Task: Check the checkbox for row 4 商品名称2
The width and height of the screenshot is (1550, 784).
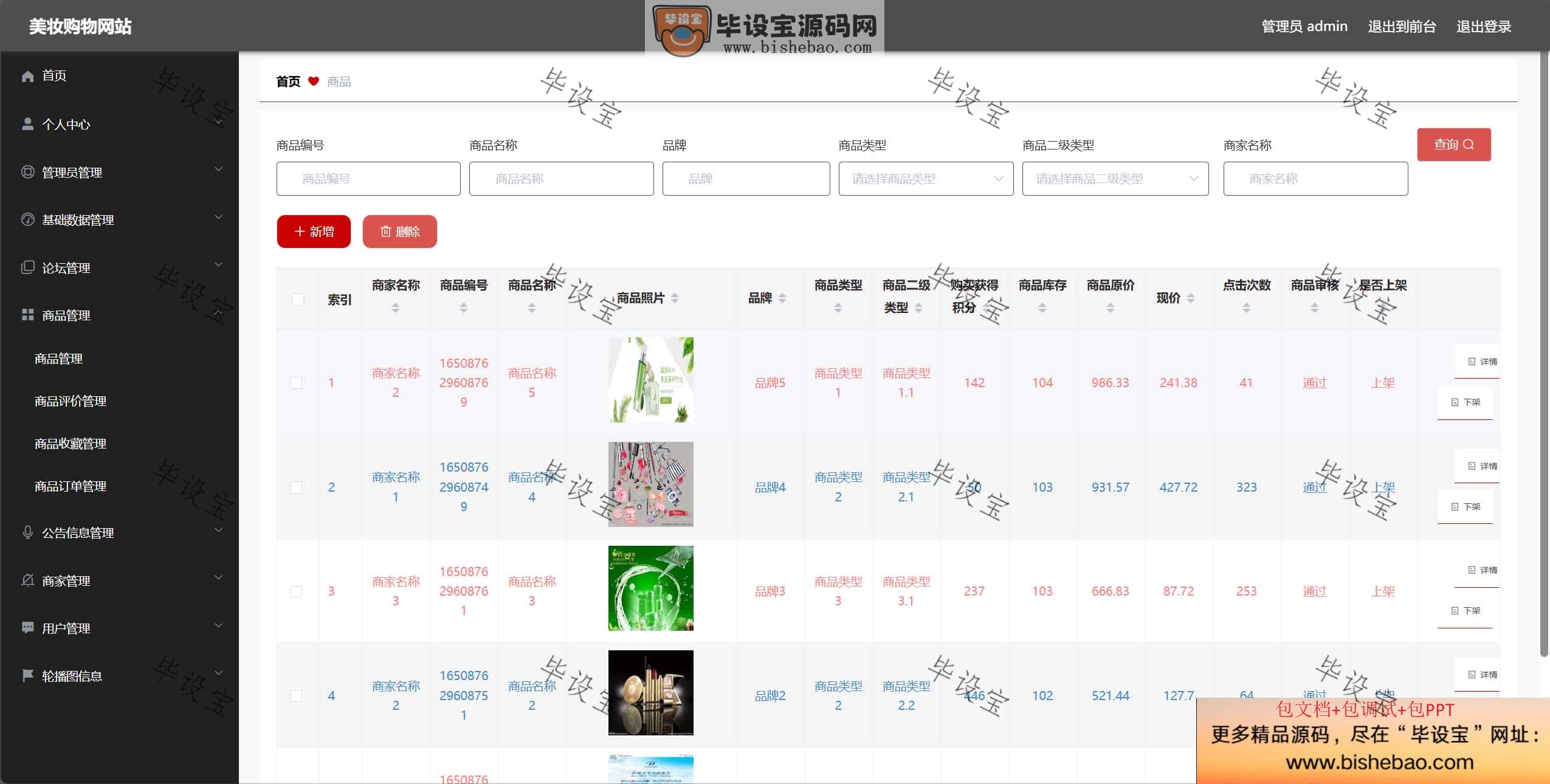Action: point(297,695)
